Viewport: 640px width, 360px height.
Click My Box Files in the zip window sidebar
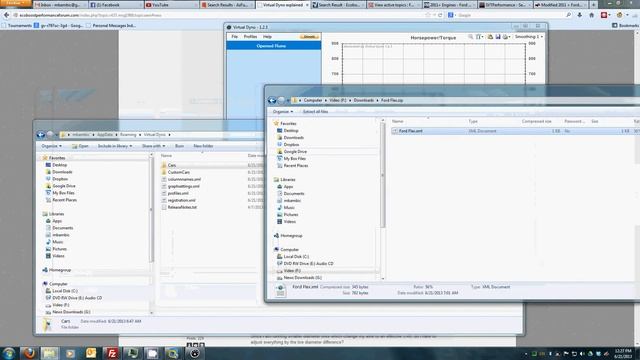295,158
